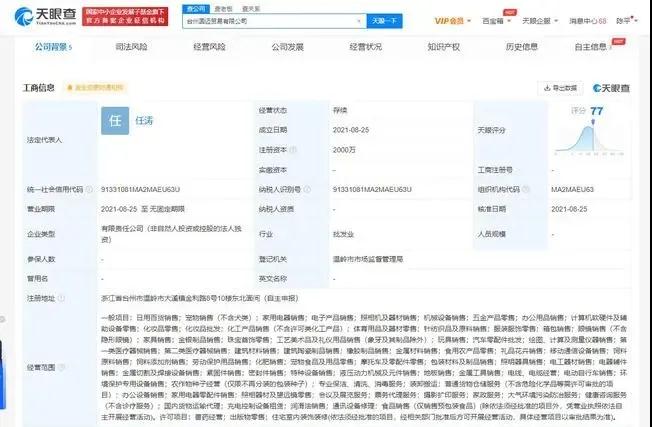This screenshot has height=427, width=652.
Task: Click the 经营范围 label cell
Action: click(60, 367)
